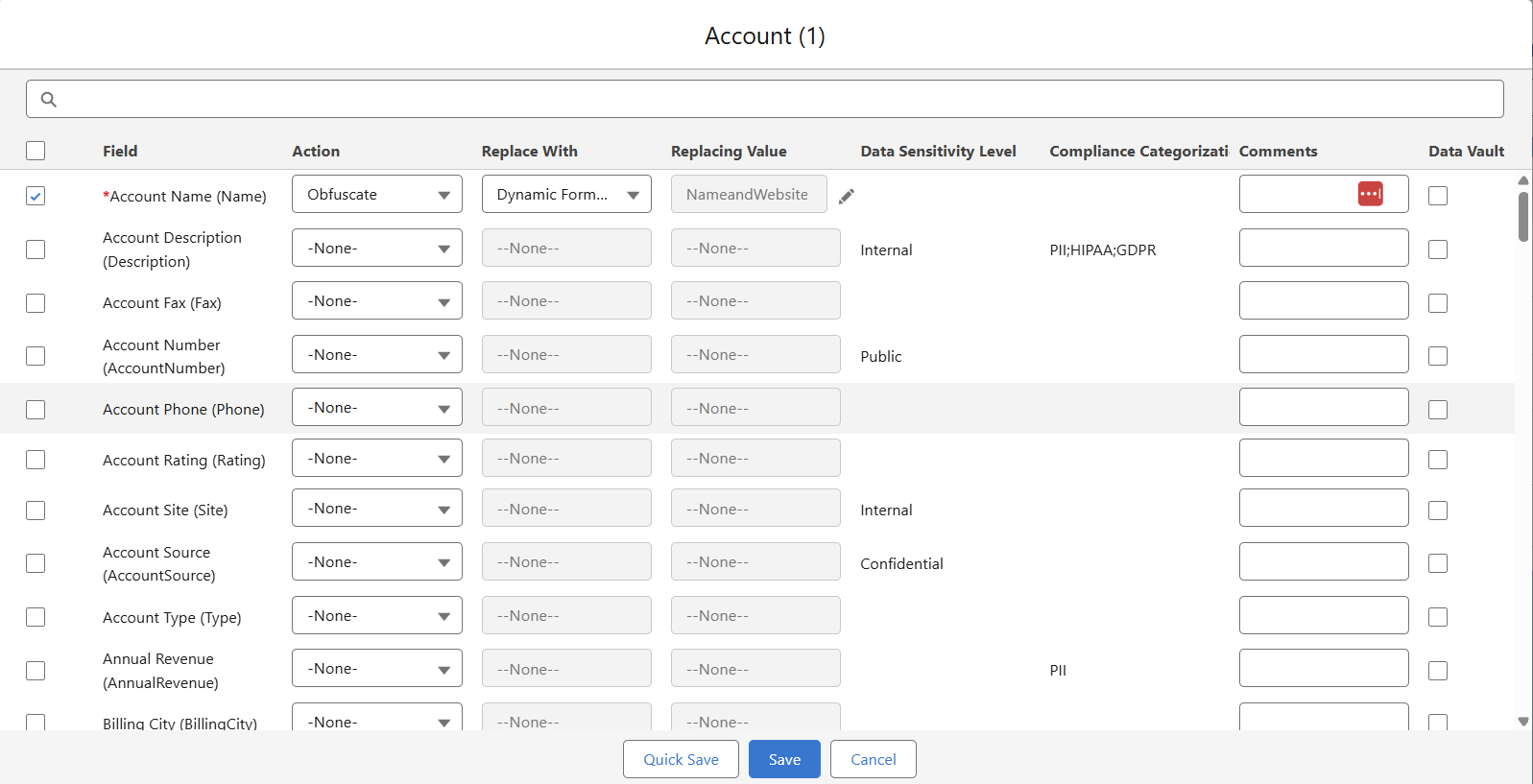Click the Quick Save button
Image resolution: width=1533 pixels, height=784 pixels.
[x=681, y=759]
